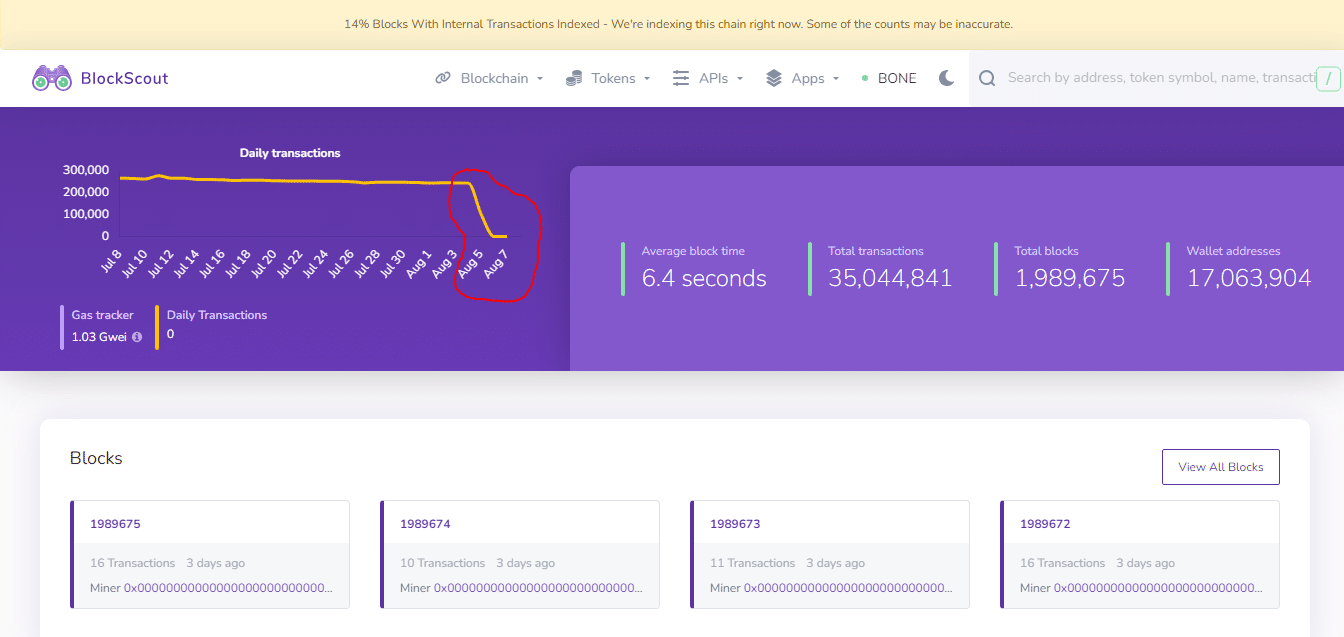Click the indexing notice banner text

678,24
